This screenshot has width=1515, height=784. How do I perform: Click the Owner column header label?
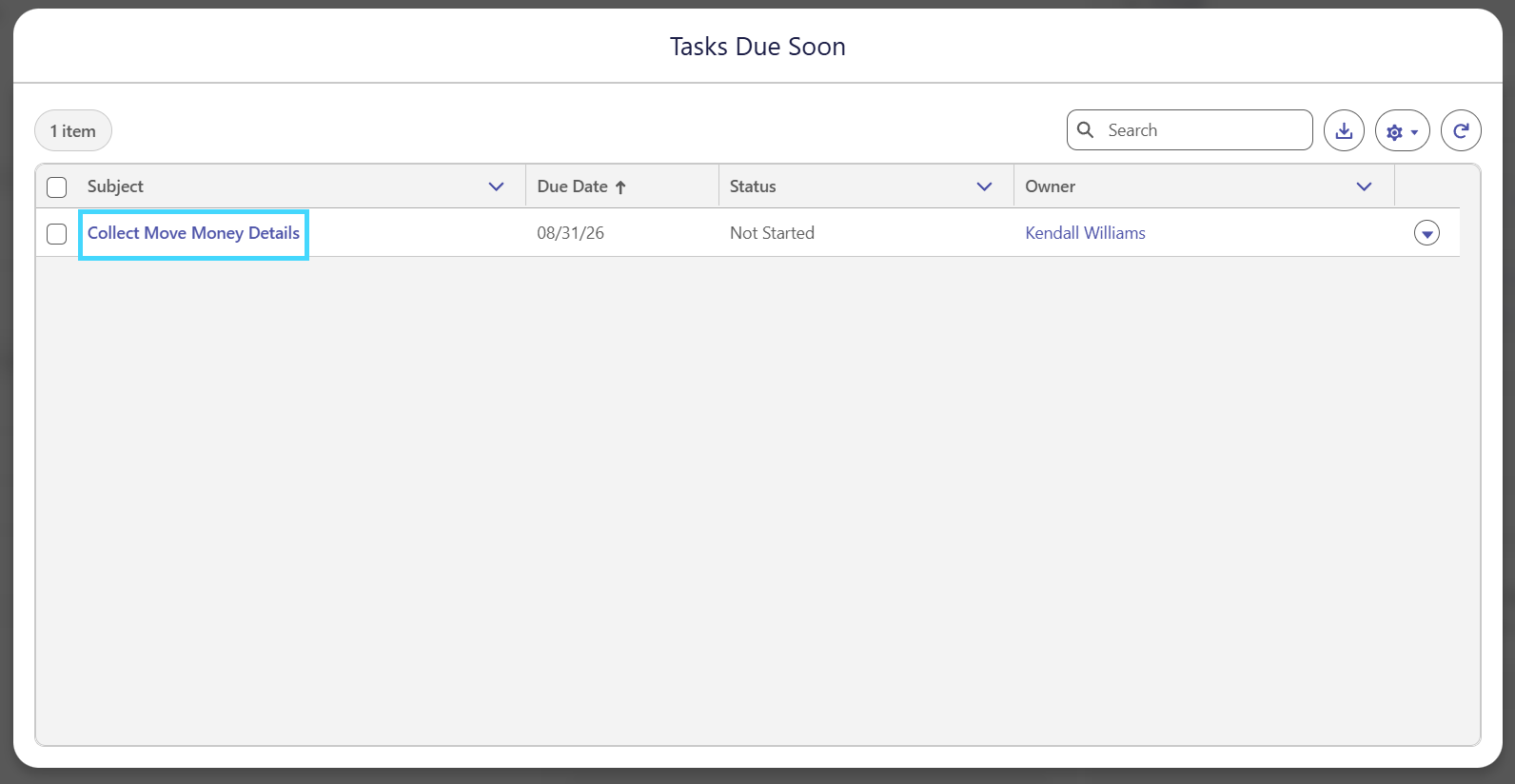pos(1050,186)
